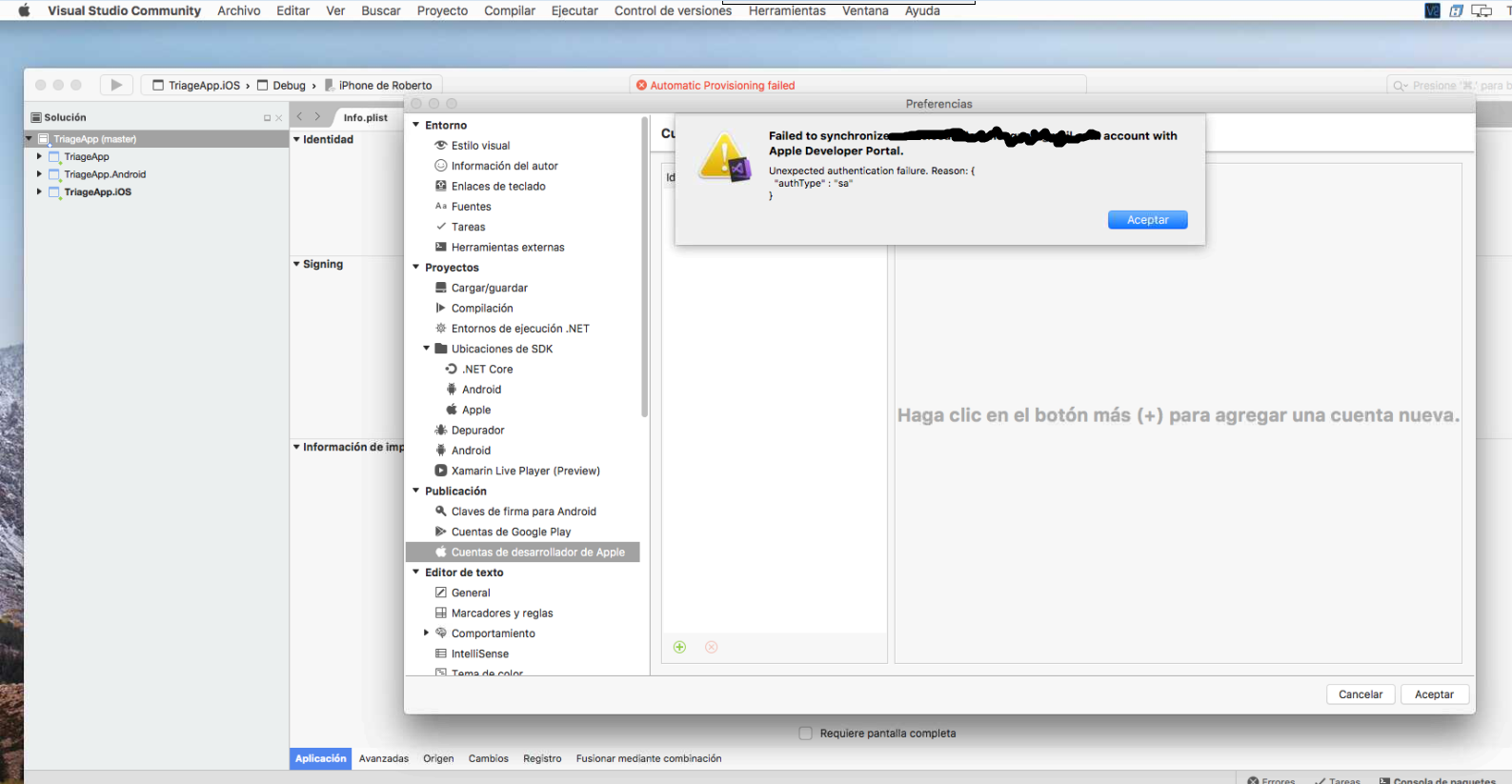
Task: Select Herramientas externas entry
Action: (x=508, y=248)
